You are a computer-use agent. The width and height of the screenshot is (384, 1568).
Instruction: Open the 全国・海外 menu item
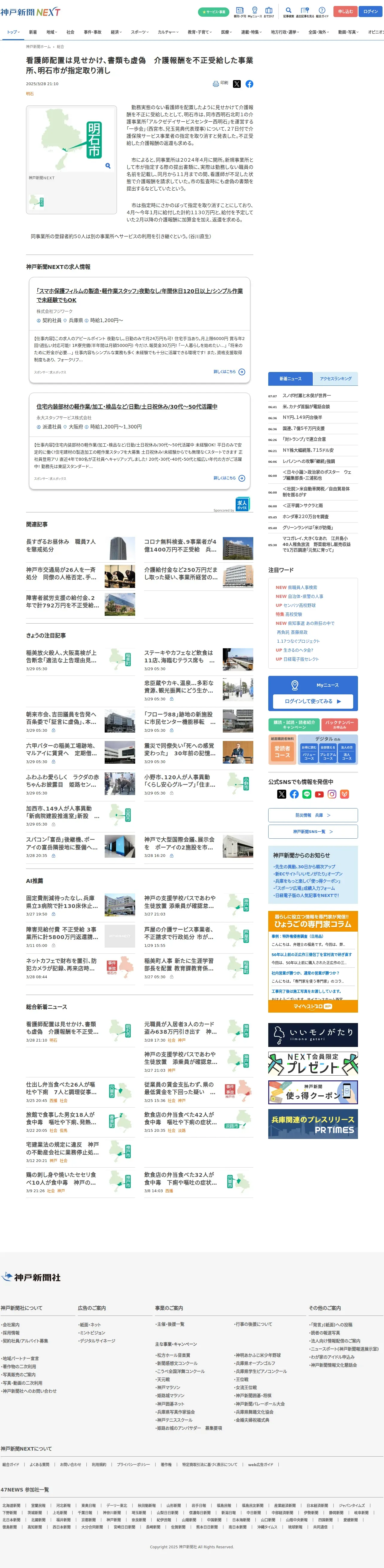[319, 32]
